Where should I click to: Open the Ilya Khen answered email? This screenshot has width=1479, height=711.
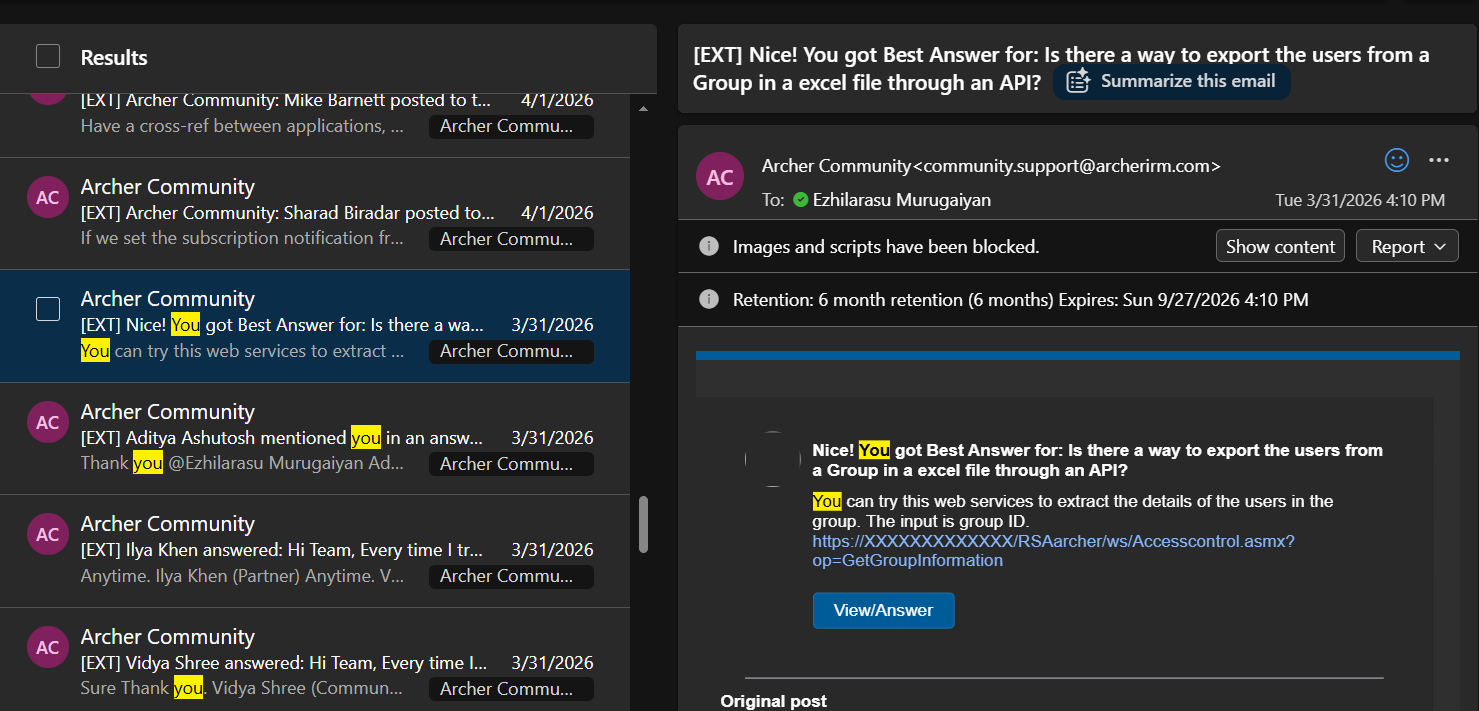coord(315,551)
